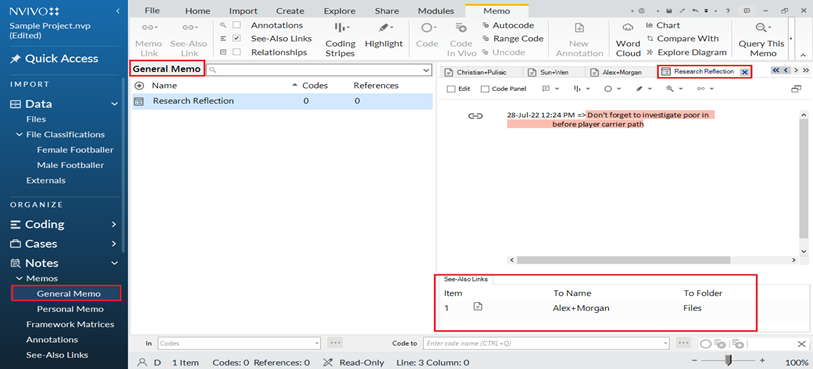
Task: Open the Alex+Morgan document tab
Action: (617, 73)
